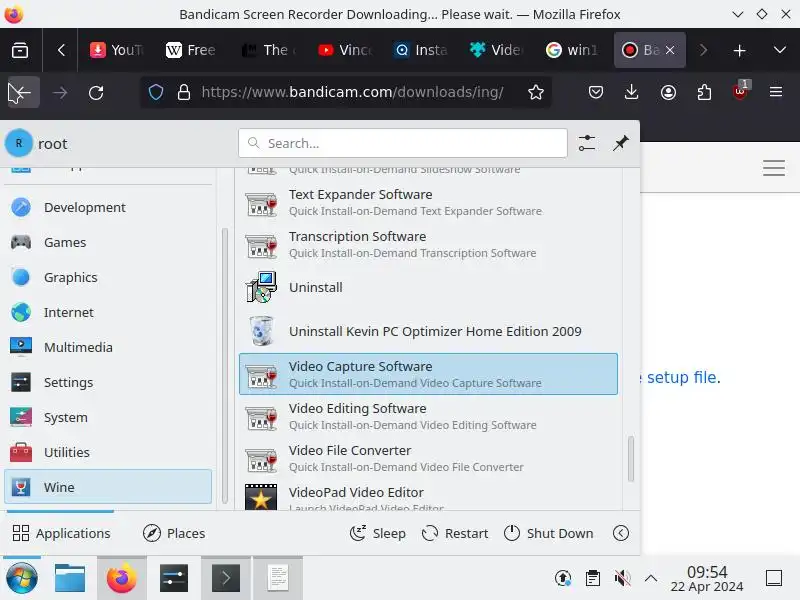Switch to Applications view
This screenshot has width=800, height=600.
(61, 533)
